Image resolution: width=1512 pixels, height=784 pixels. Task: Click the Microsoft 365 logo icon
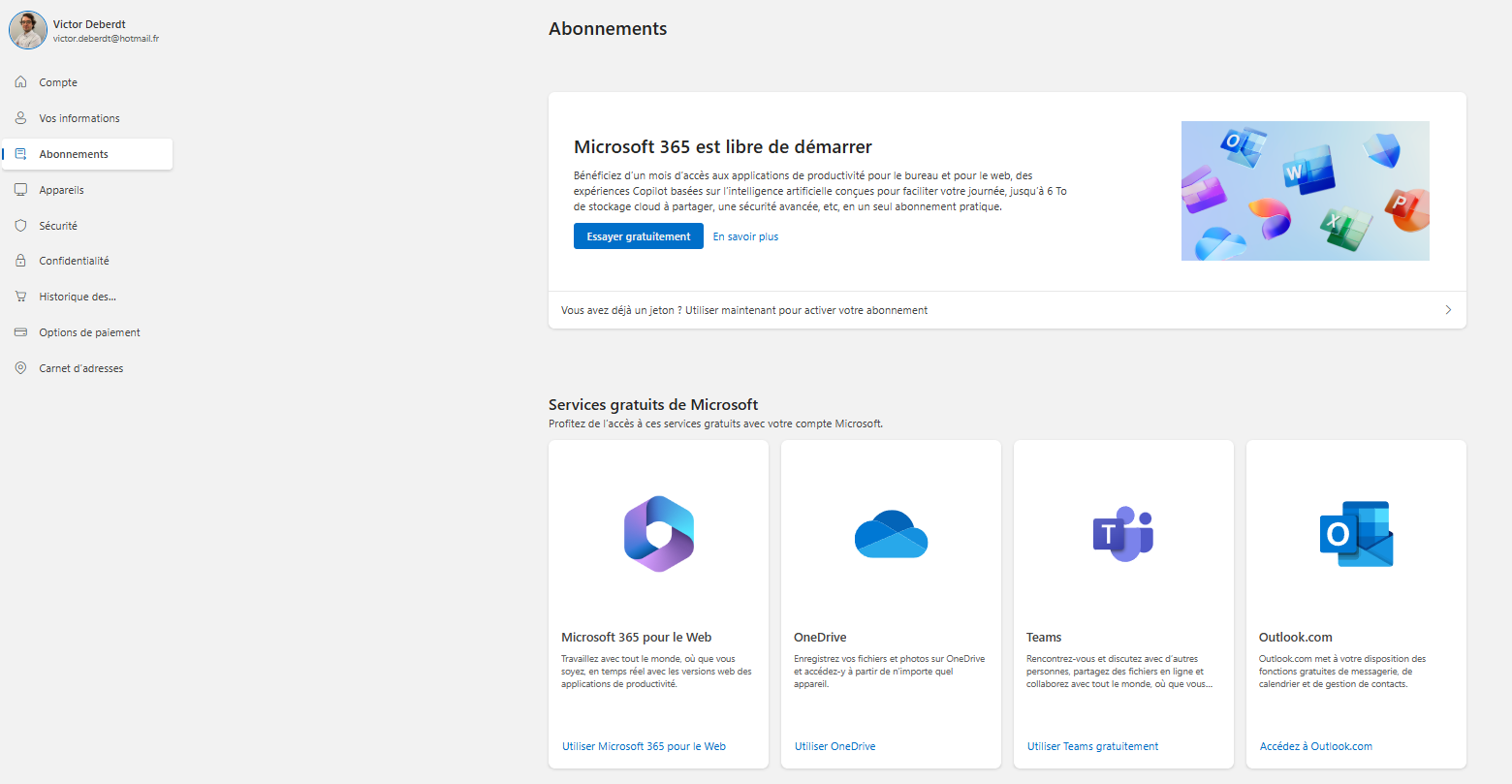659,534
